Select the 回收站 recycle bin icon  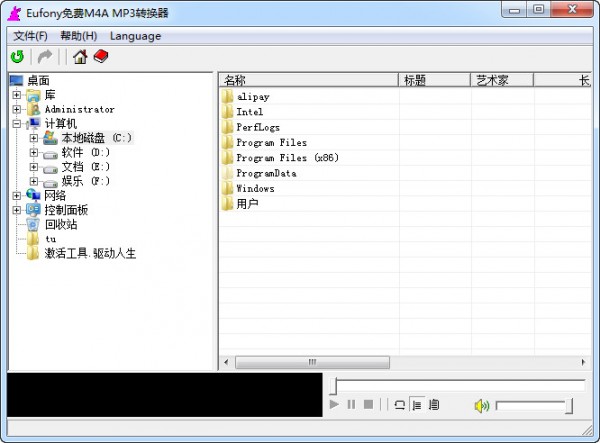(33, 225)
